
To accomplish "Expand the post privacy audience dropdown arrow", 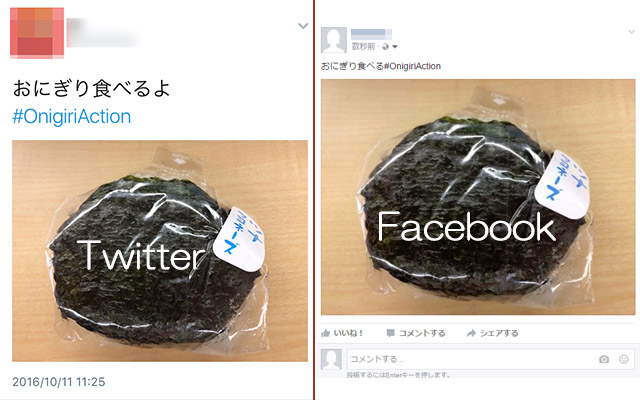I will [395, 47].
